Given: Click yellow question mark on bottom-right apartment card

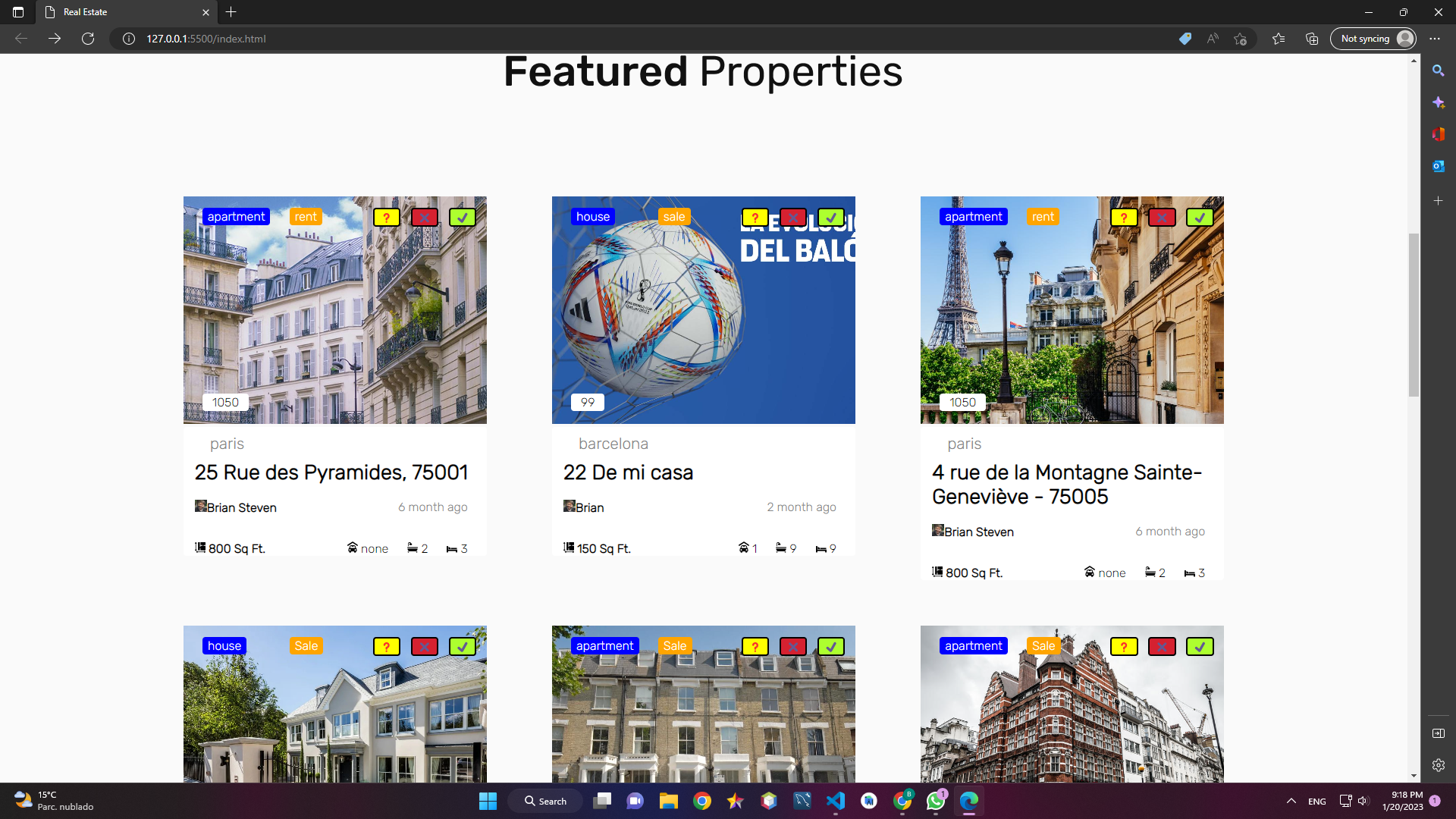Looking at the screenshot, I should coord(1124,647).
